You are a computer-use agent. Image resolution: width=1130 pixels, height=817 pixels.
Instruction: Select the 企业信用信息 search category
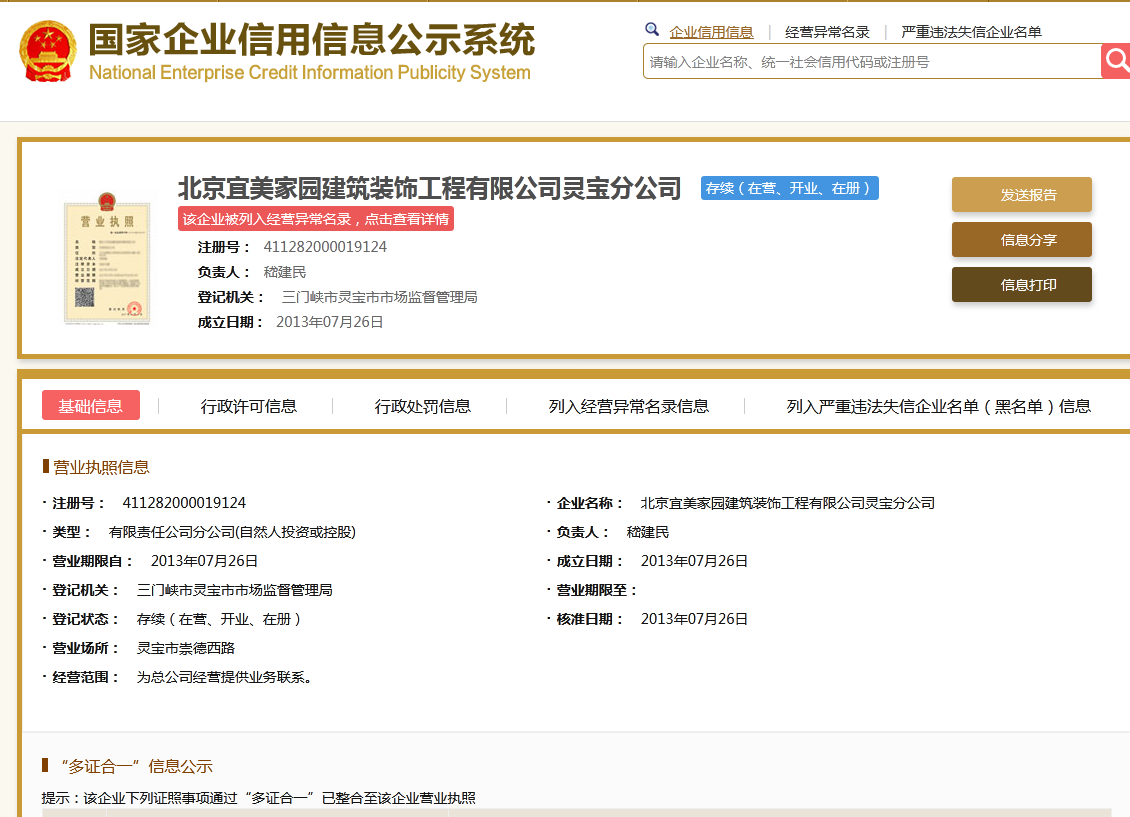coord(711,32)
